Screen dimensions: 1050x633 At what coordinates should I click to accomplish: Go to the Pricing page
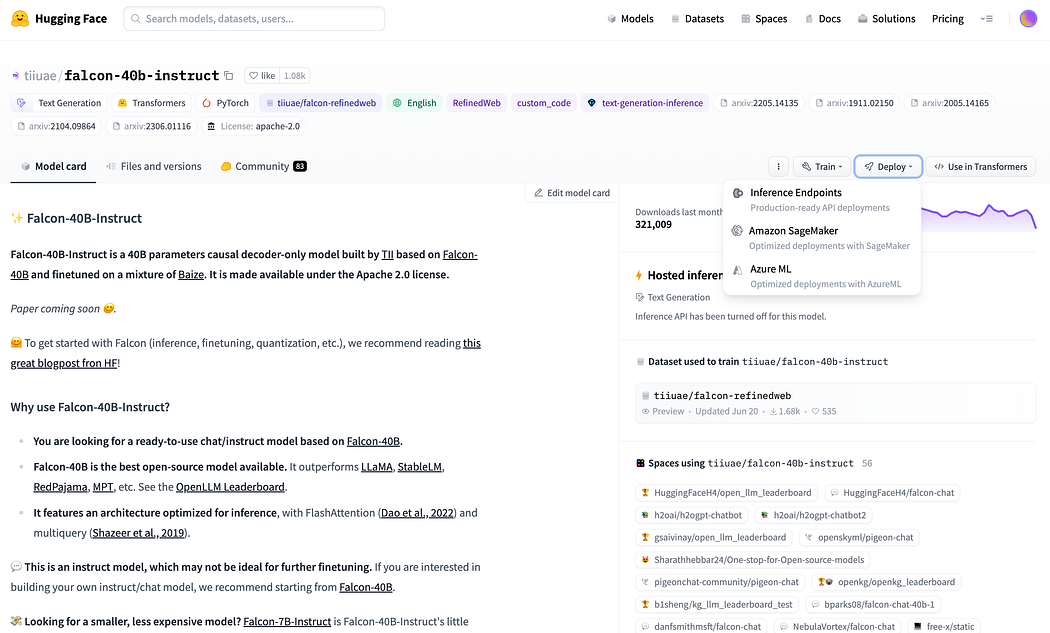tap(948, 19)
